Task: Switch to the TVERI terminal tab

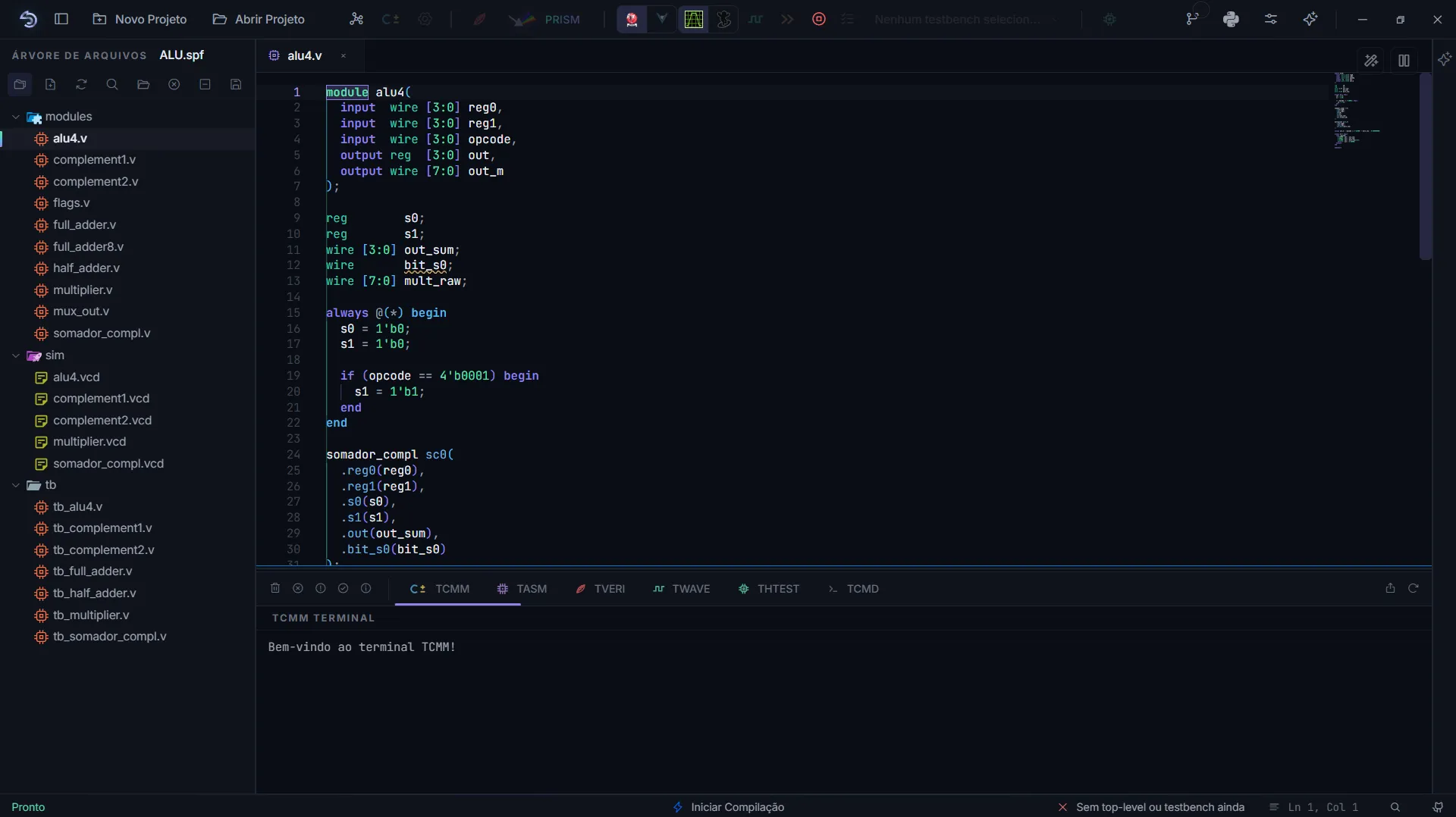Action: point(600,589)
